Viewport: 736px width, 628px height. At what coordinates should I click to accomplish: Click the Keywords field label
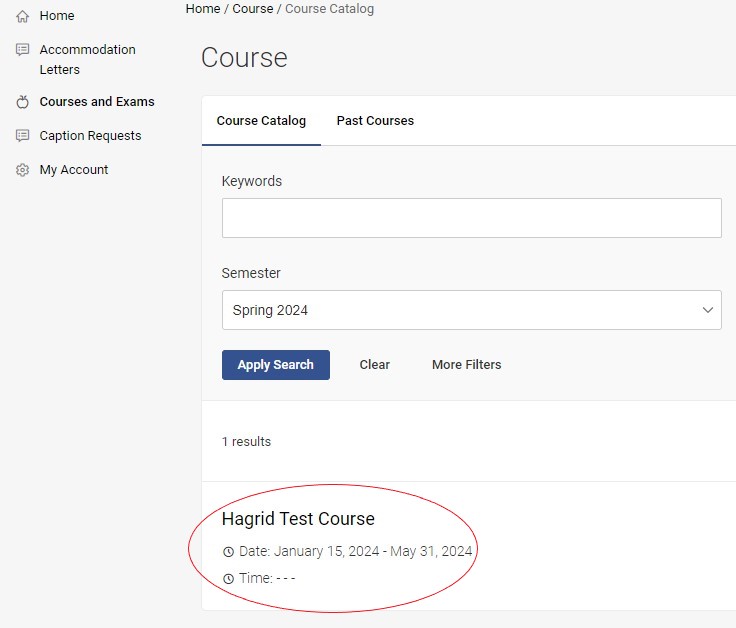tap(252, 181)
